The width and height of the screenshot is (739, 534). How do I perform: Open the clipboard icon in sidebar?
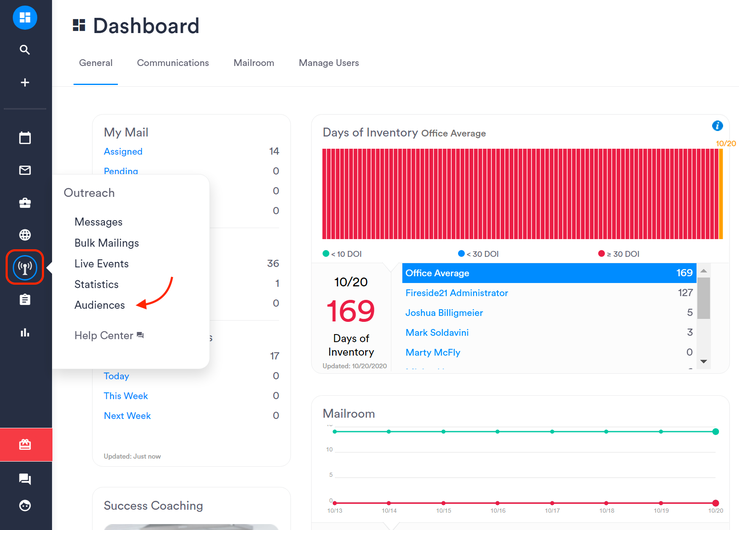(x=25, y=300)
